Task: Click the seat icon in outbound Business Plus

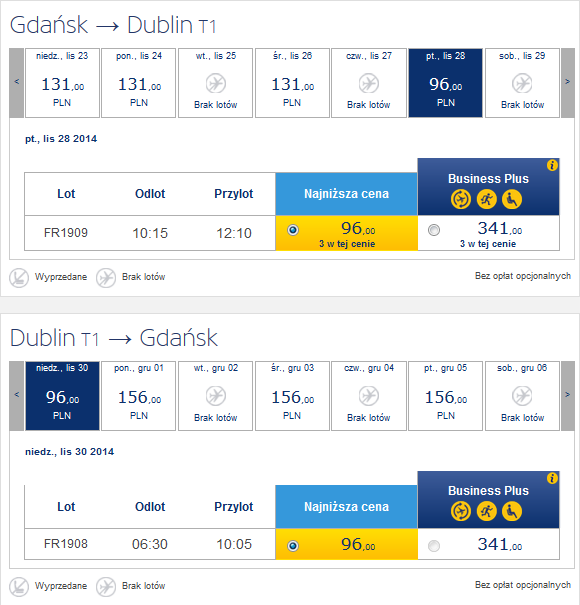Action: pyautogui.click(x=512, y=199)
